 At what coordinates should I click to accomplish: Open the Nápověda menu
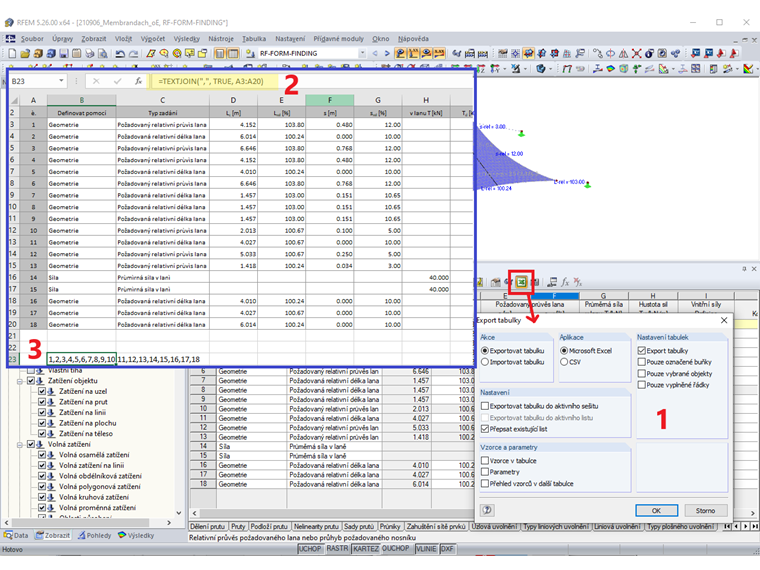413,39
